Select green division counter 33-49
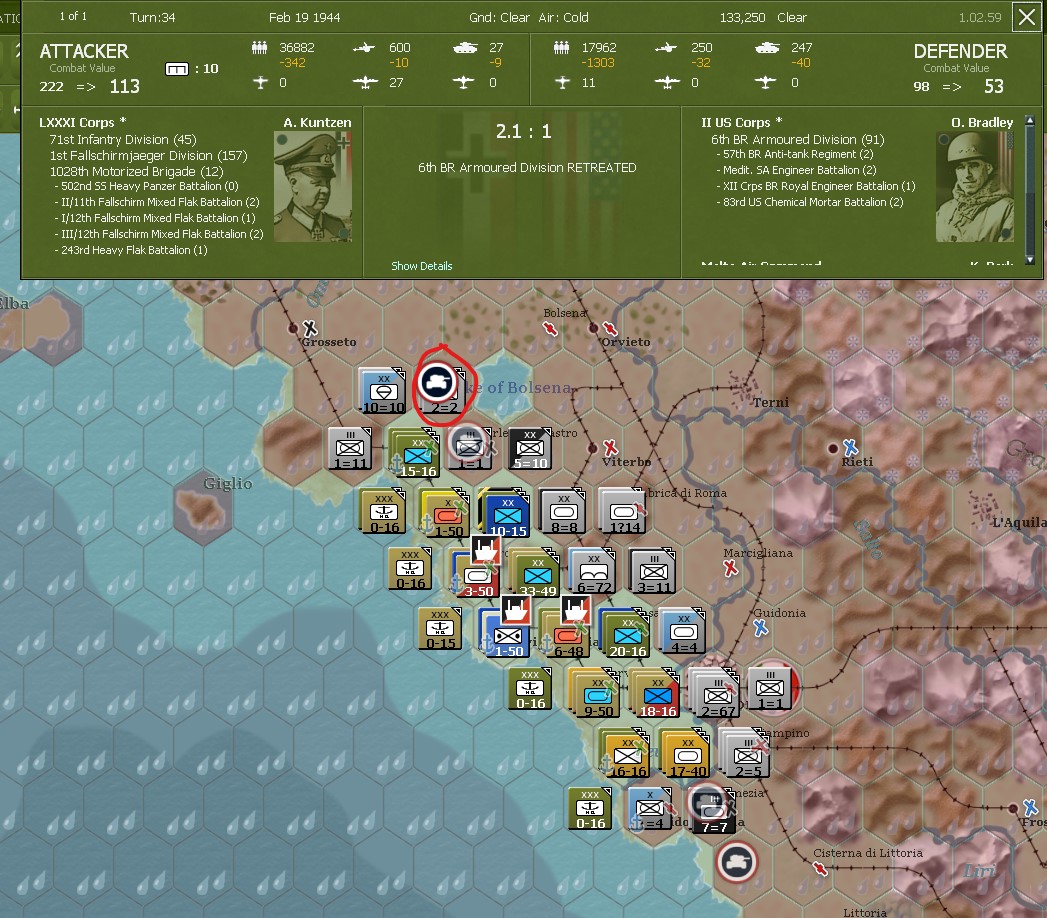This screenshot has height=918, width=1047. click(x=536, y=574)
